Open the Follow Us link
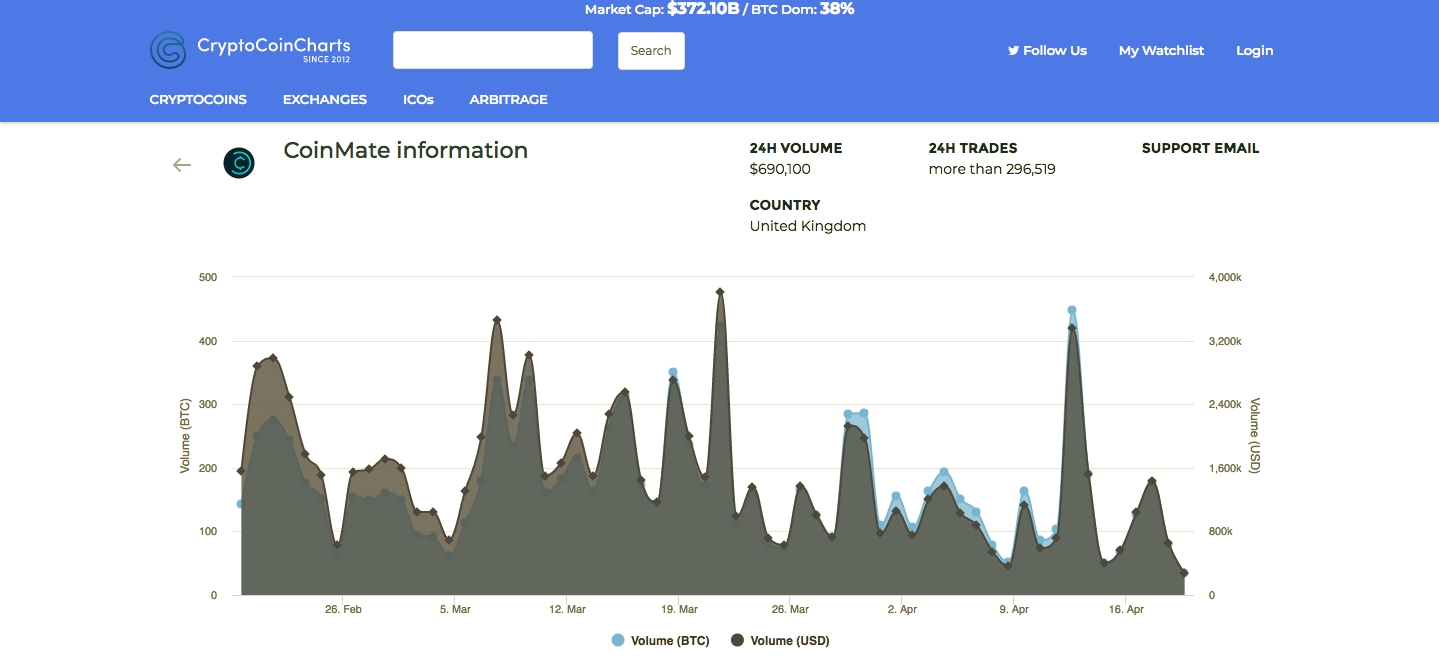 (1047, 50)
